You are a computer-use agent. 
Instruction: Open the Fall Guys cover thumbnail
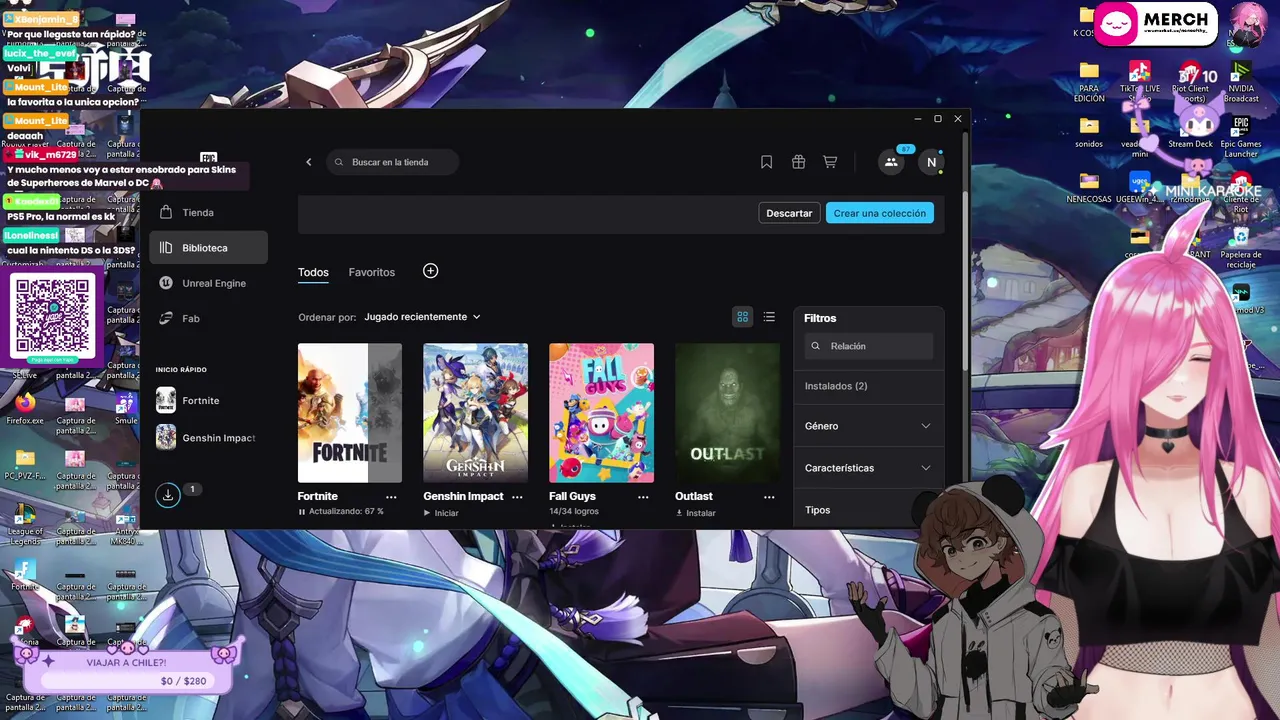601,413
